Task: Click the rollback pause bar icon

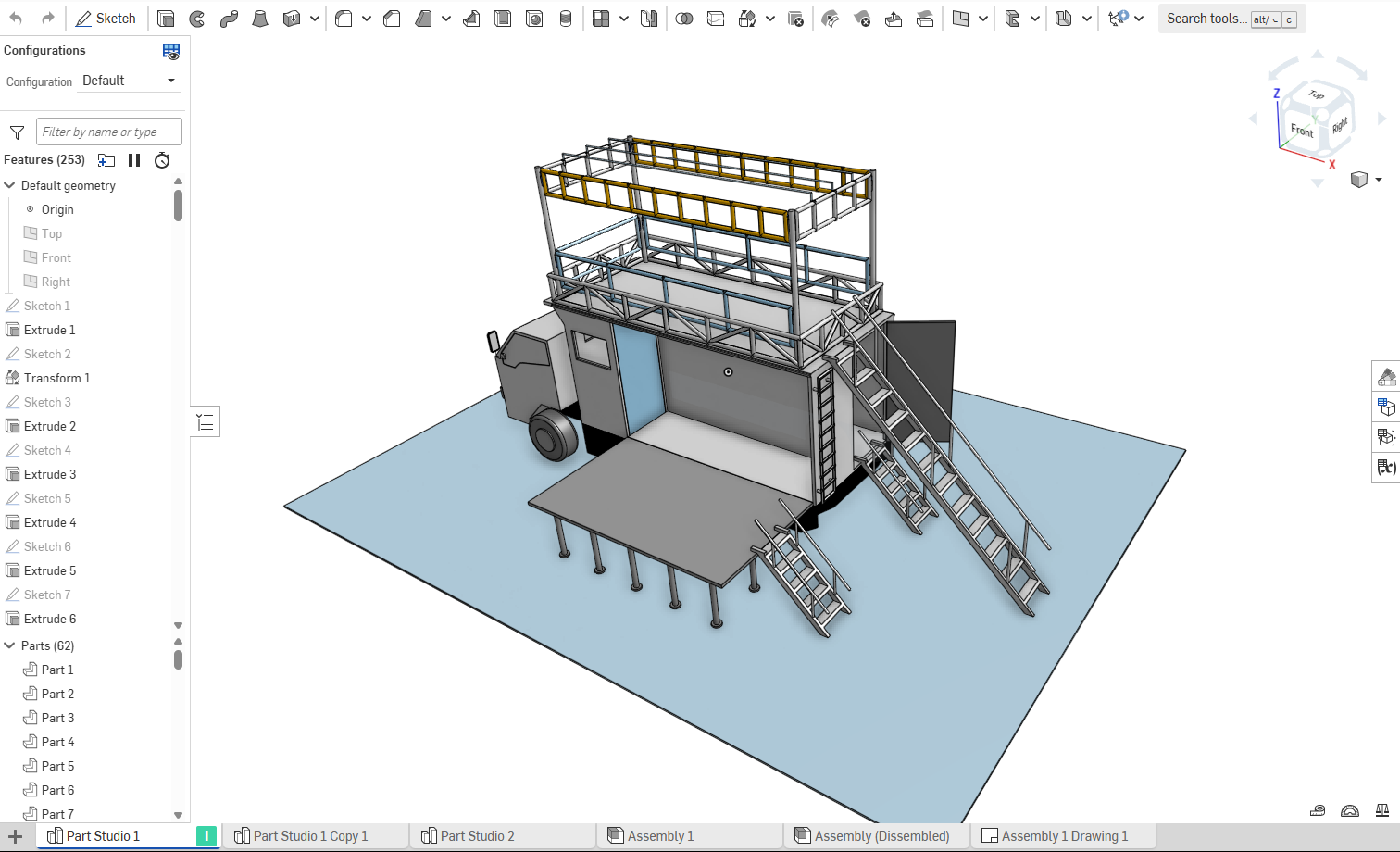Action: coord(134,160)
